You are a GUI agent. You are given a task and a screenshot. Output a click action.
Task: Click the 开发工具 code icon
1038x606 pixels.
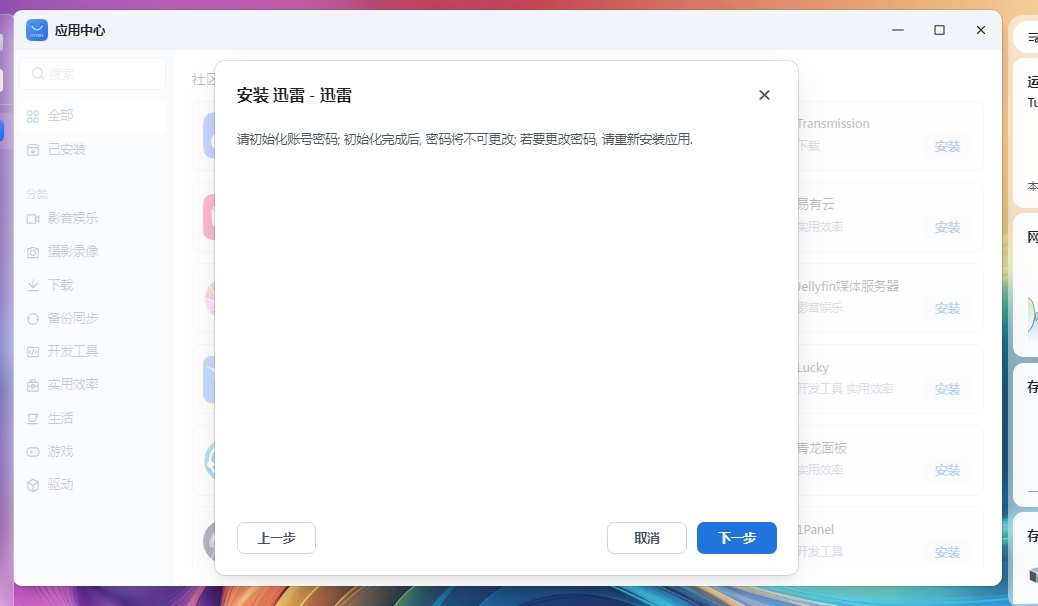(x=33, y=352)
